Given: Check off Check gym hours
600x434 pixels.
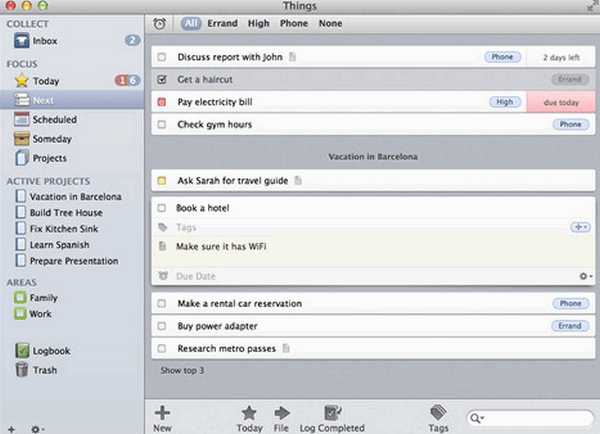Looking at the screenshot, I should 162,124.
